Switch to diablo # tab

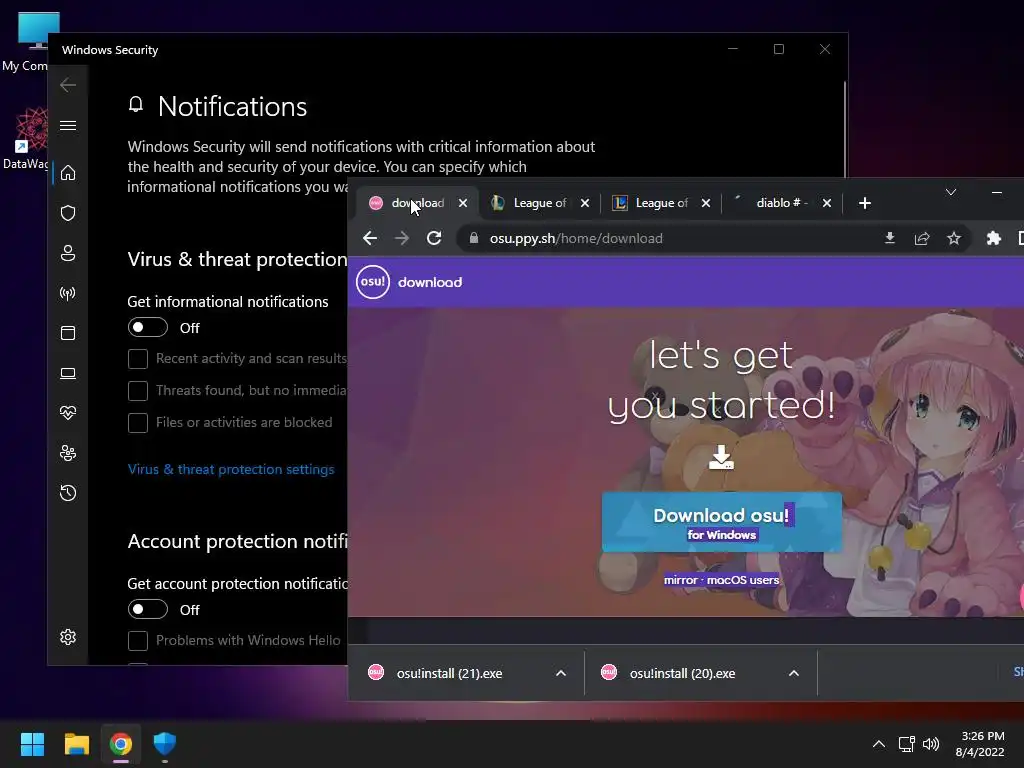coord(782,203)
